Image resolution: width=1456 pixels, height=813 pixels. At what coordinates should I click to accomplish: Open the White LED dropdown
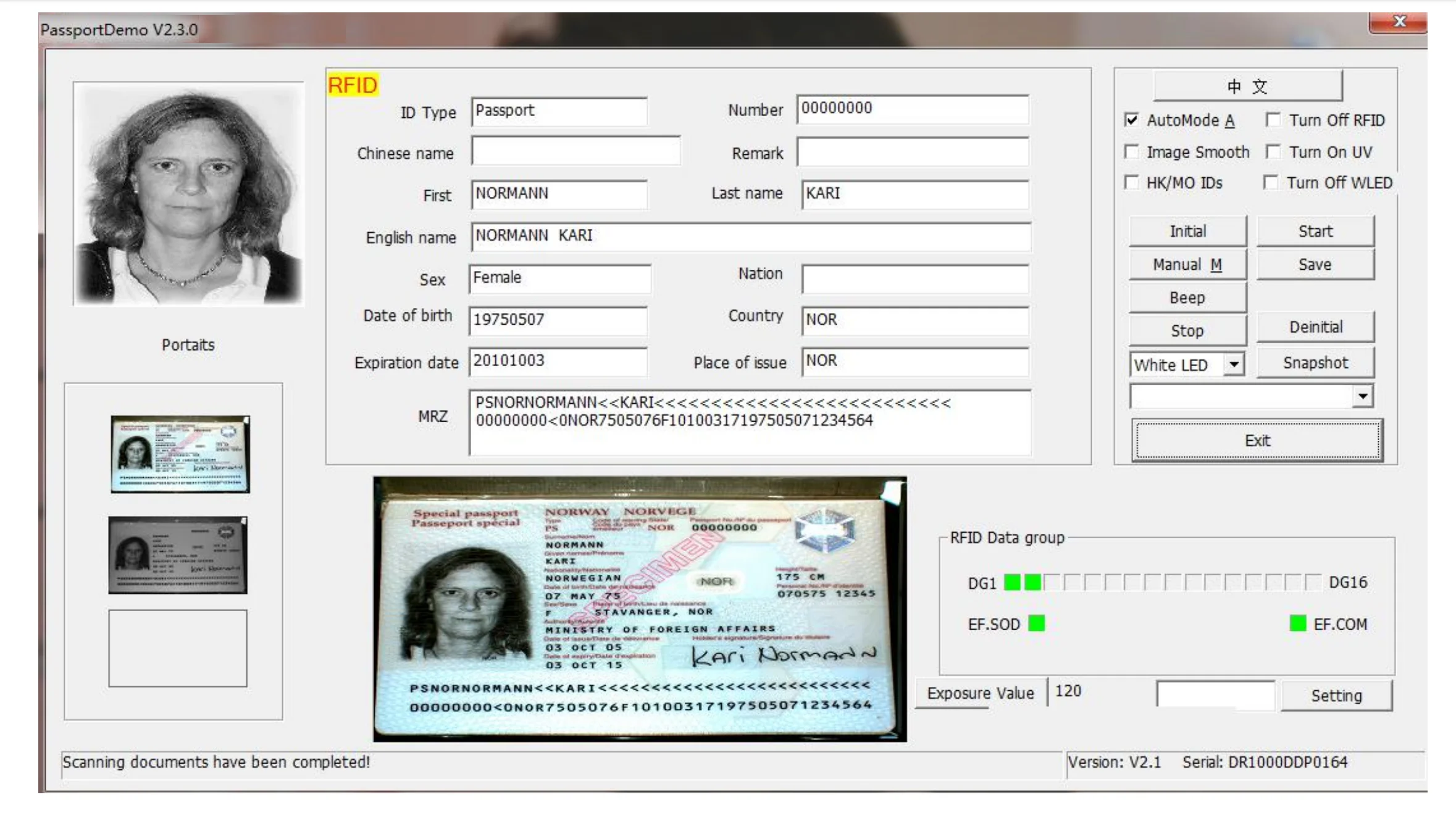coord(1233,364)
